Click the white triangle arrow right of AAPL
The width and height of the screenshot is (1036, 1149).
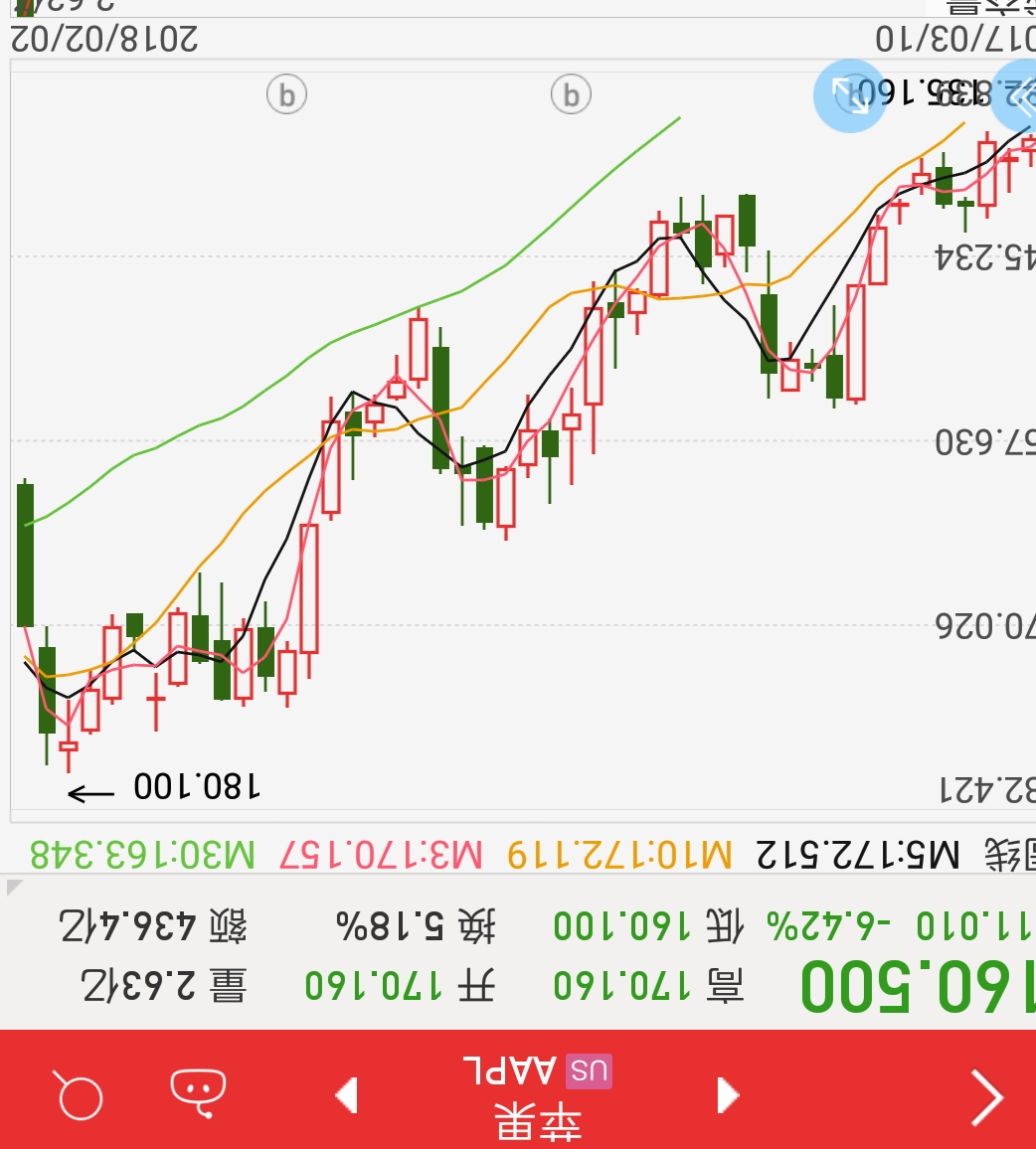tap(728, 1094)
